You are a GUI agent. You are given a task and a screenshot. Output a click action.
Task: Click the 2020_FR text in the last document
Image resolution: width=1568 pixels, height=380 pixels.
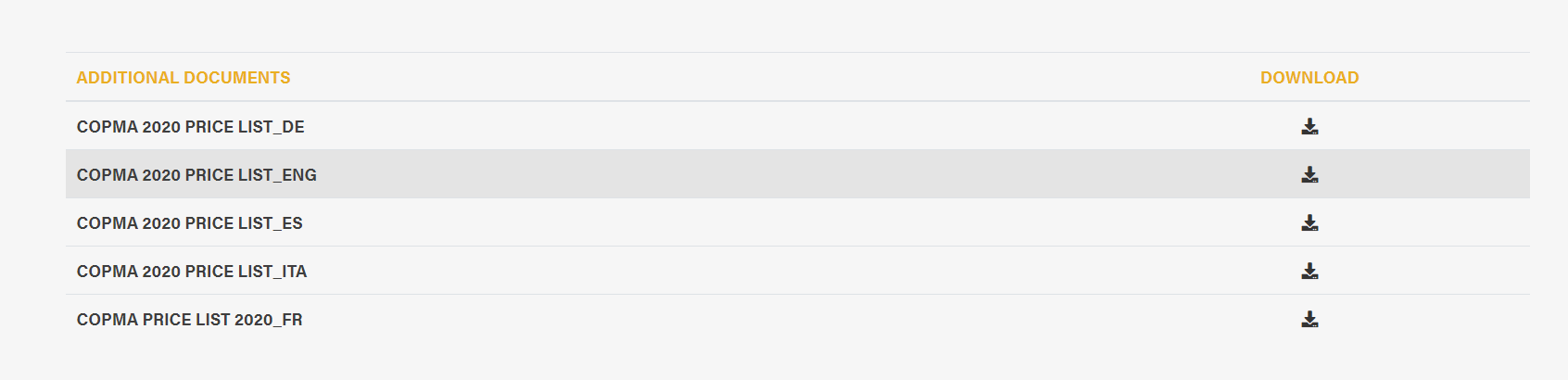click(269, 320)
